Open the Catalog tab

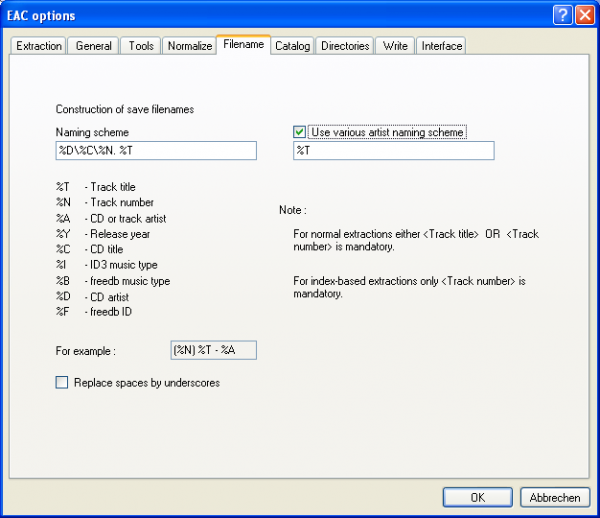[x=293, y=46]
